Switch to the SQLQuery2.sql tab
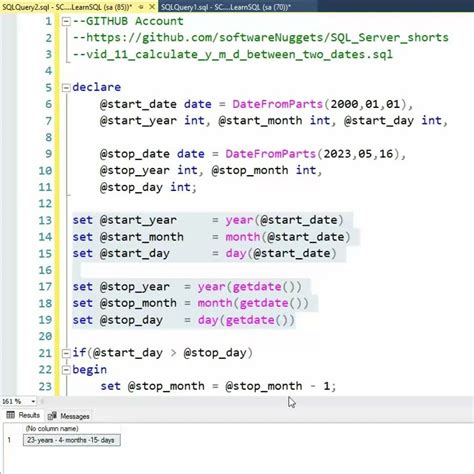 [67, 7]
